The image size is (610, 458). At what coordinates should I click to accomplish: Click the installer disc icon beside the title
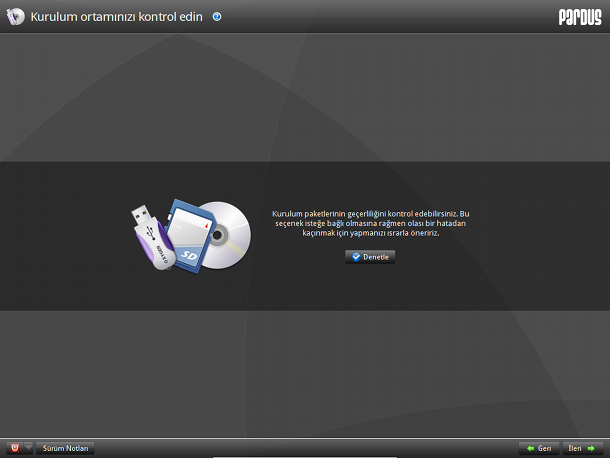[16, 17]
